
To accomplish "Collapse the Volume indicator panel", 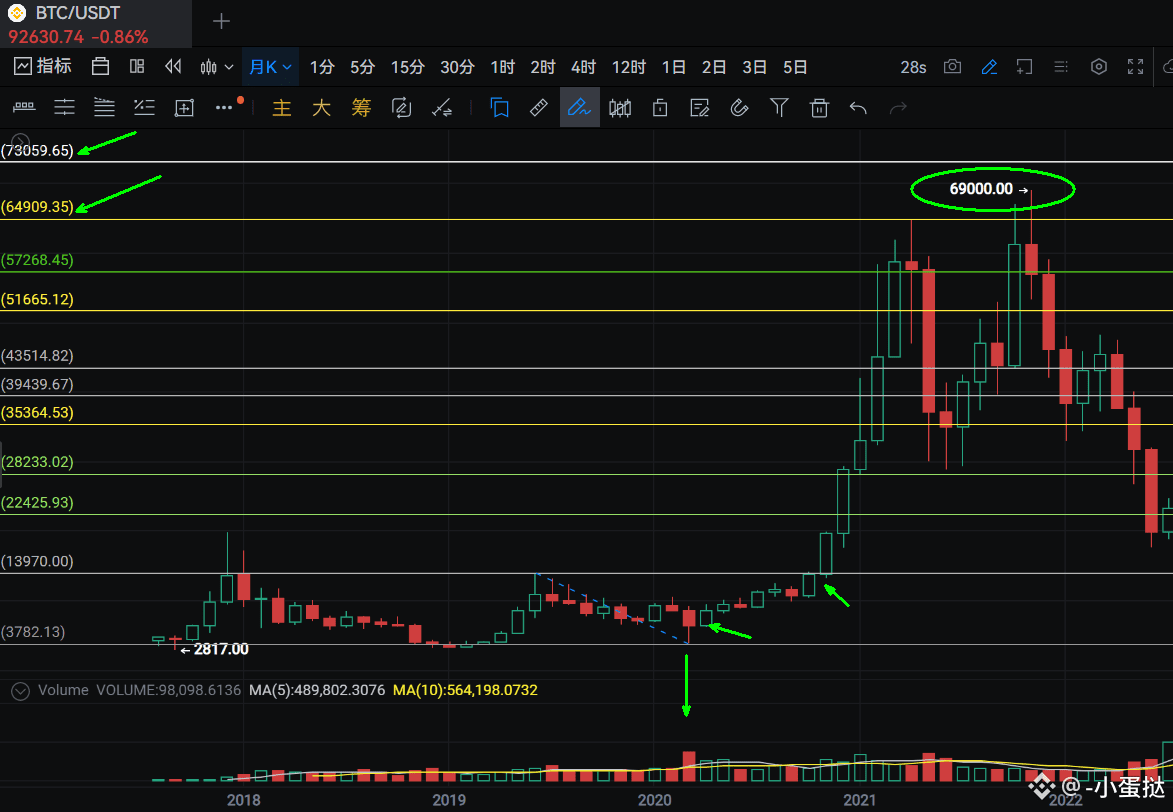I will 20,690.
